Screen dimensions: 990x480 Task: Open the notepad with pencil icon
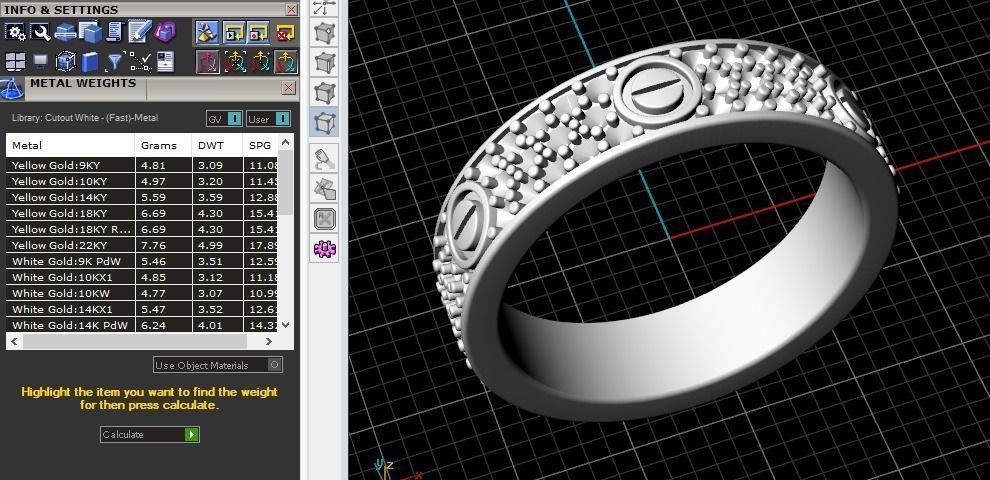tap(140, 32)
